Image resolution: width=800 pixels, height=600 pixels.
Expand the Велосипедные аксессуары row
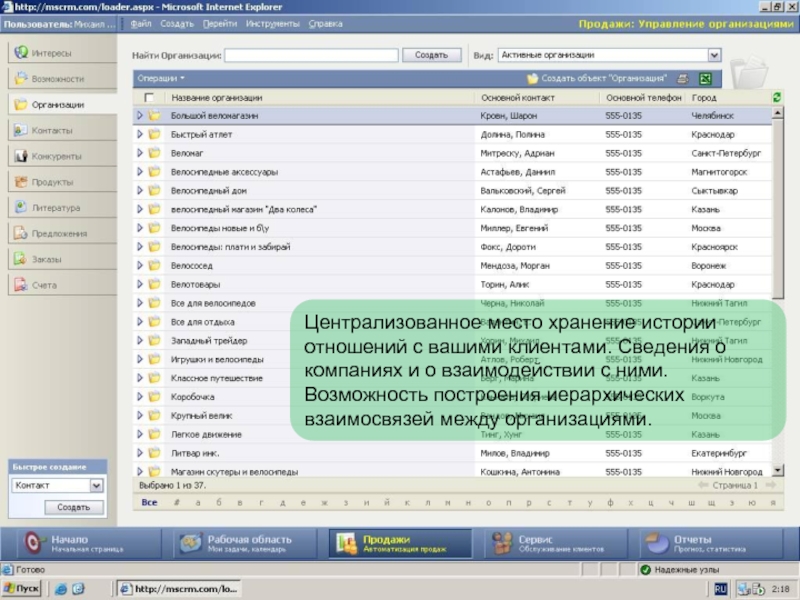pos(140,172)
